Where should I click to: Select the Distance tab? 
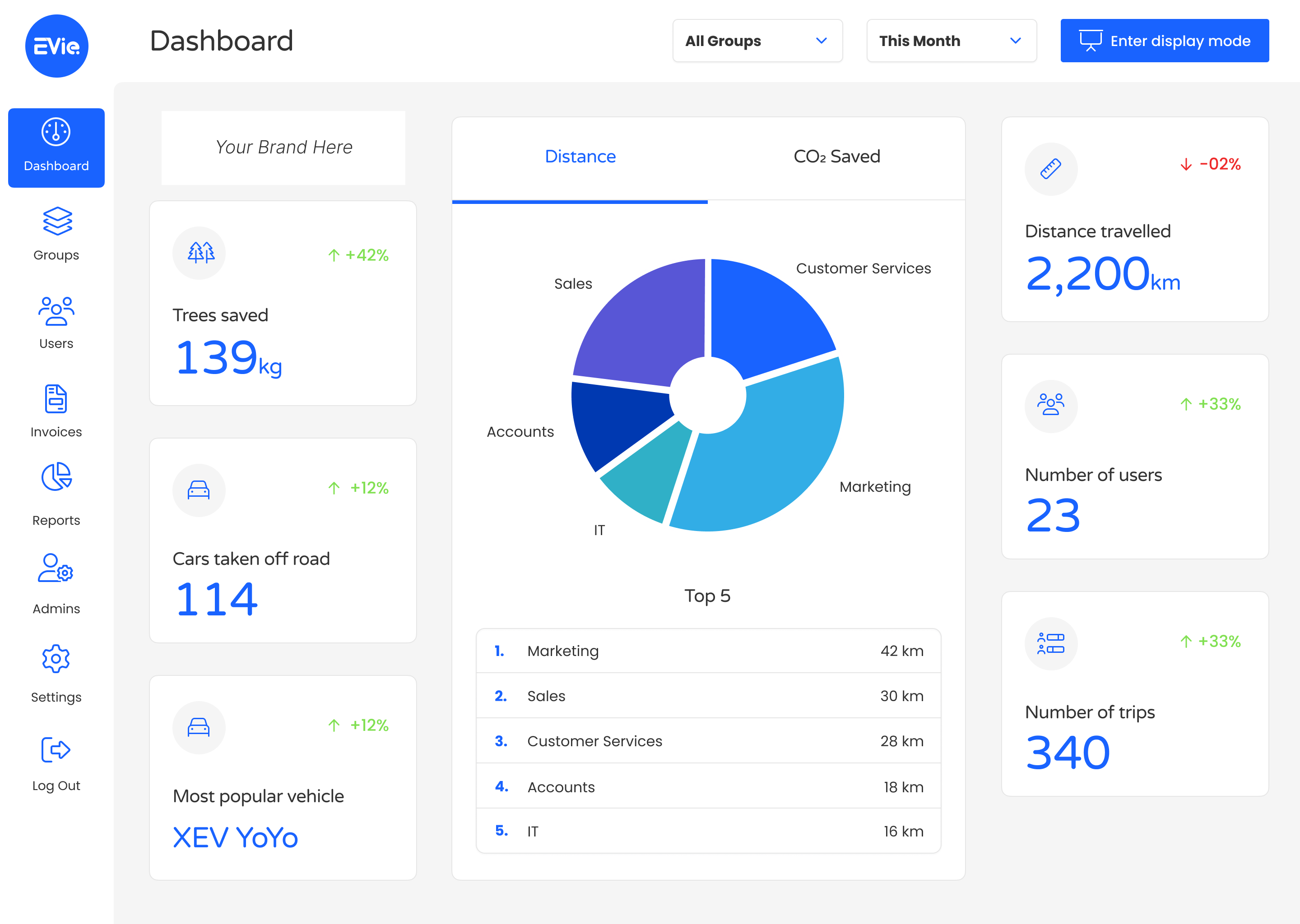coord(580,157)
